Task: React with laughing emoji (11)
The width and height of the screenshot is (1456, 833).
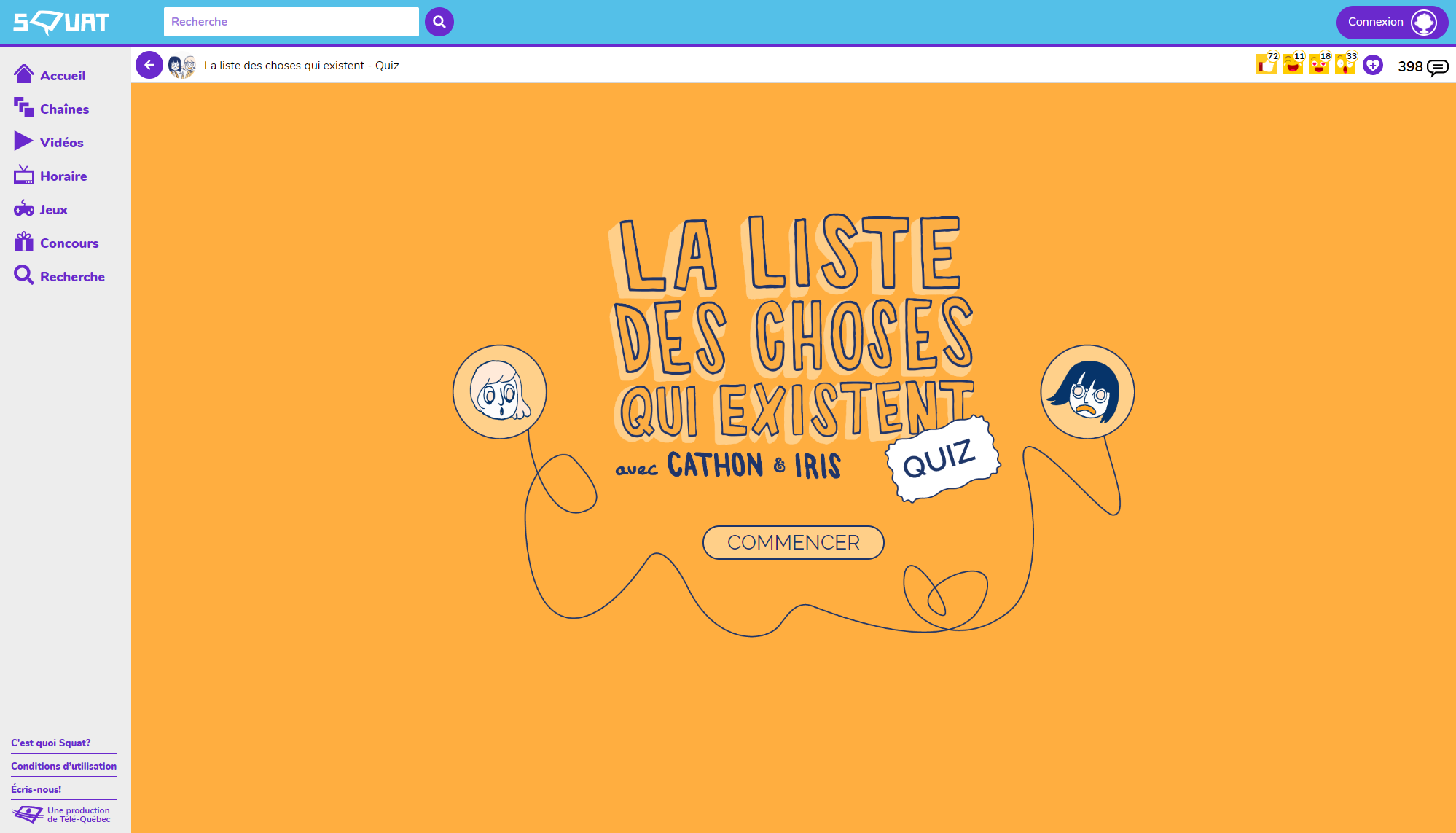Action: (x=1293, y=64)
